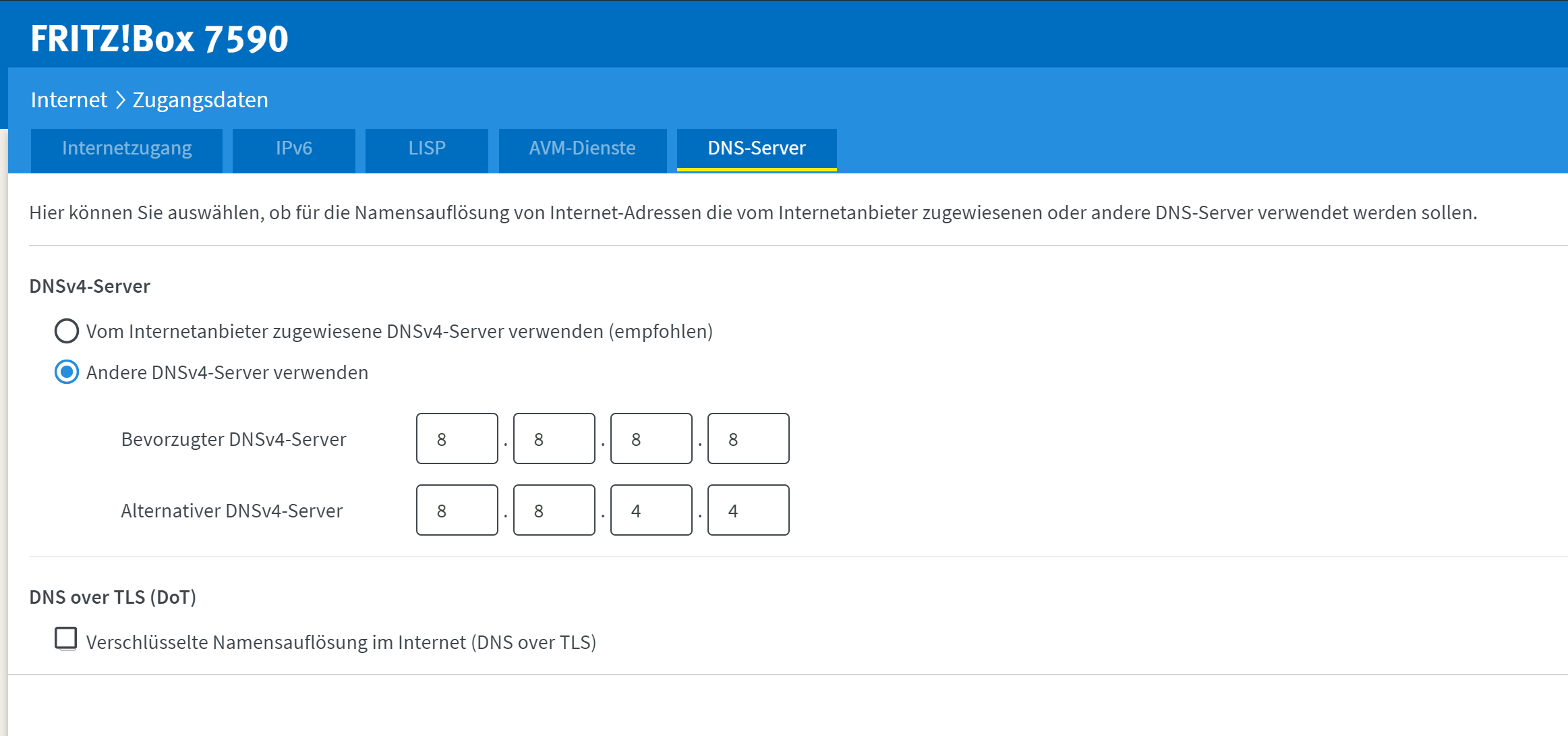Click the 'Hier können Sie auswählen' description text
The image size is (1568, 736).
(753, 213)
